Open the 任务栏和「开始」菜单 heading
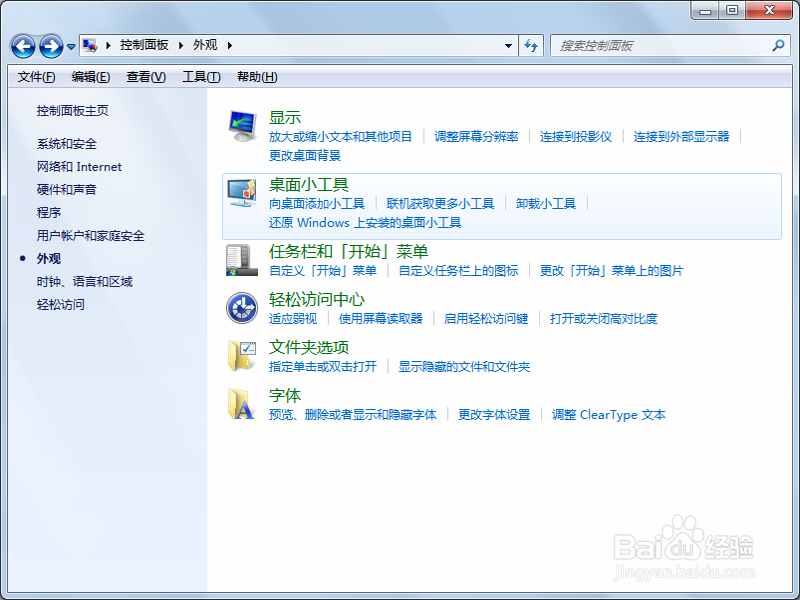Image resolution: width=800 pixels, height=600 pixels. click(348, 251)
